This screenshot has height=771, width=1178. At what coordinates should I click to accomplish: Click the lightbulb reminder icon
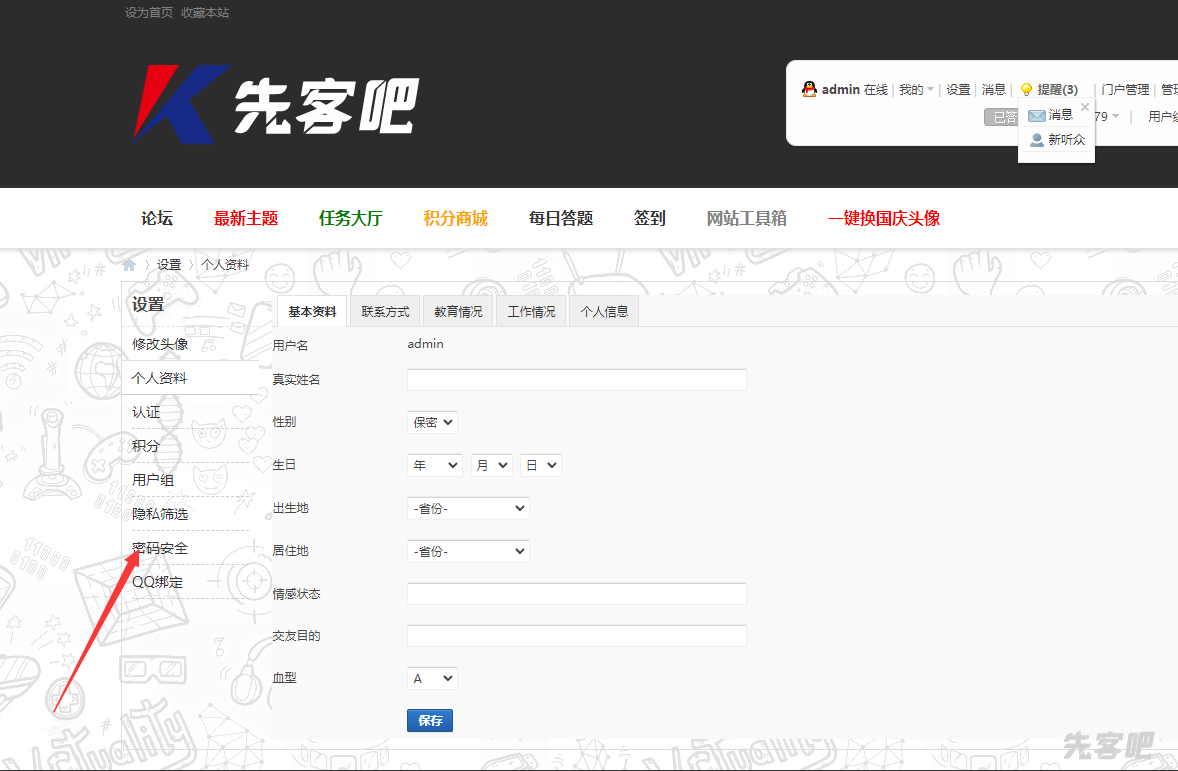coord(1025,90)
